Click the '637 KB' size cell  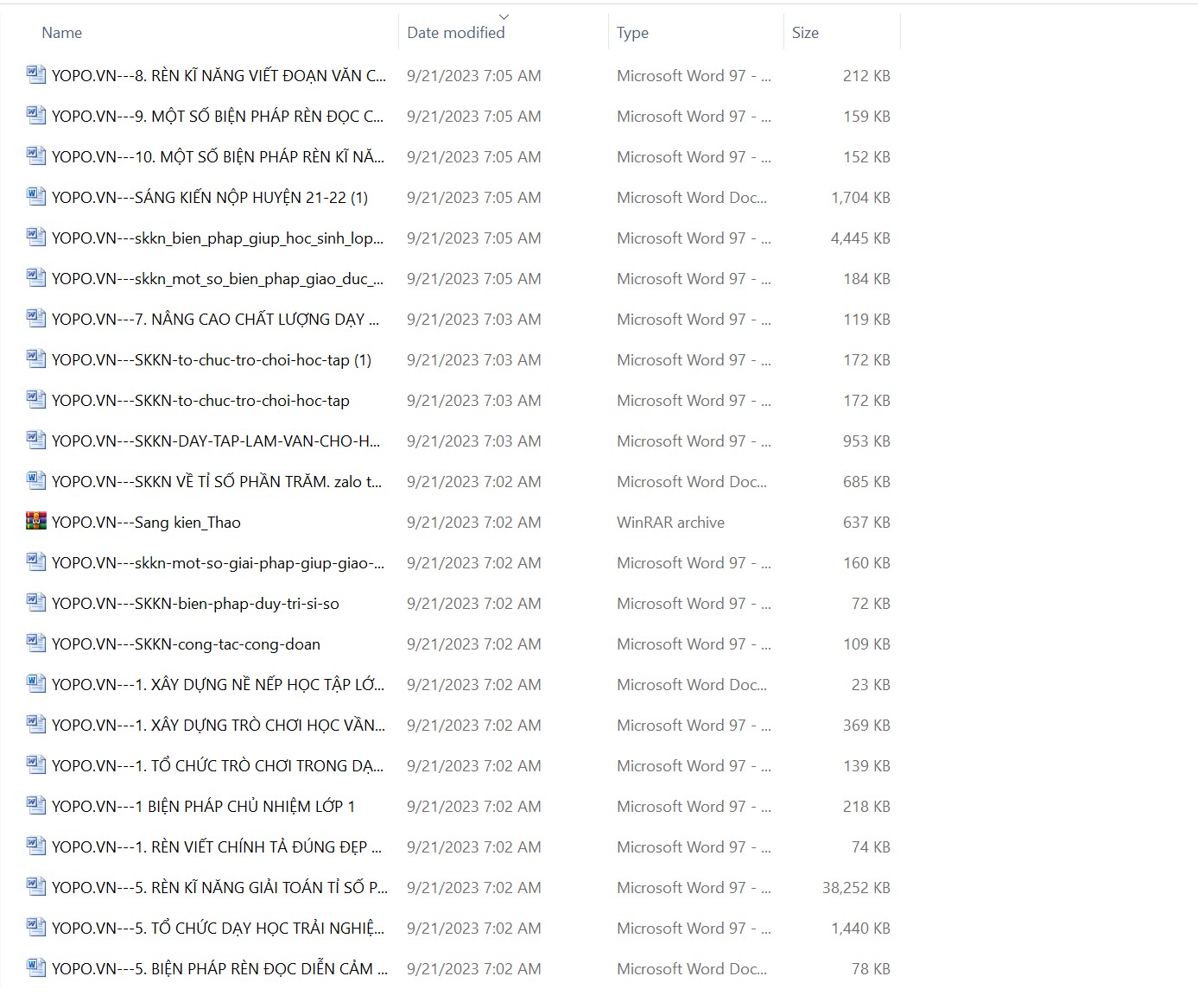coord(866,523)
